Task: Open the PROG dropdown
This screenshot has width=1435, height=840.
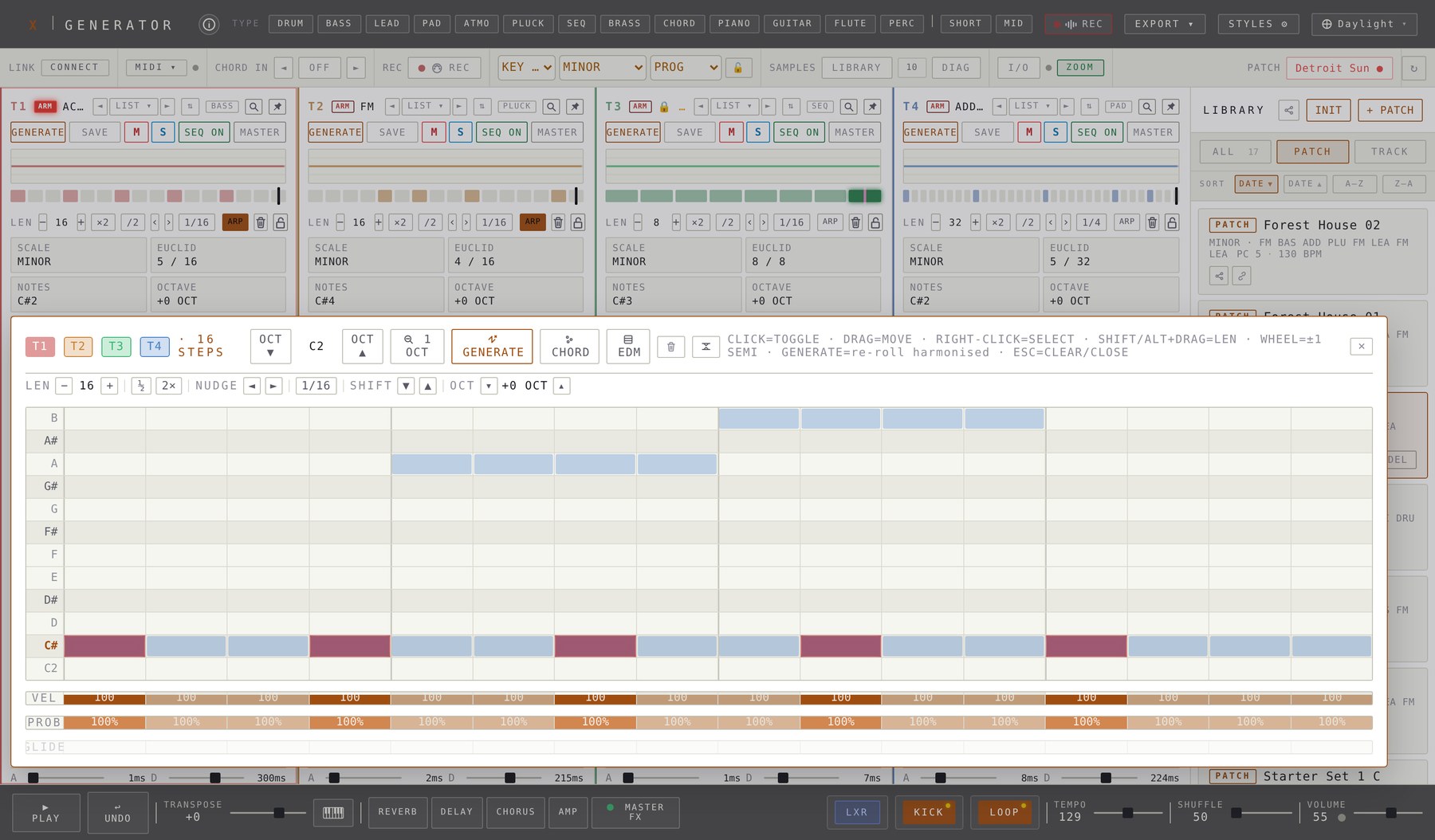Action: point(686,68)
